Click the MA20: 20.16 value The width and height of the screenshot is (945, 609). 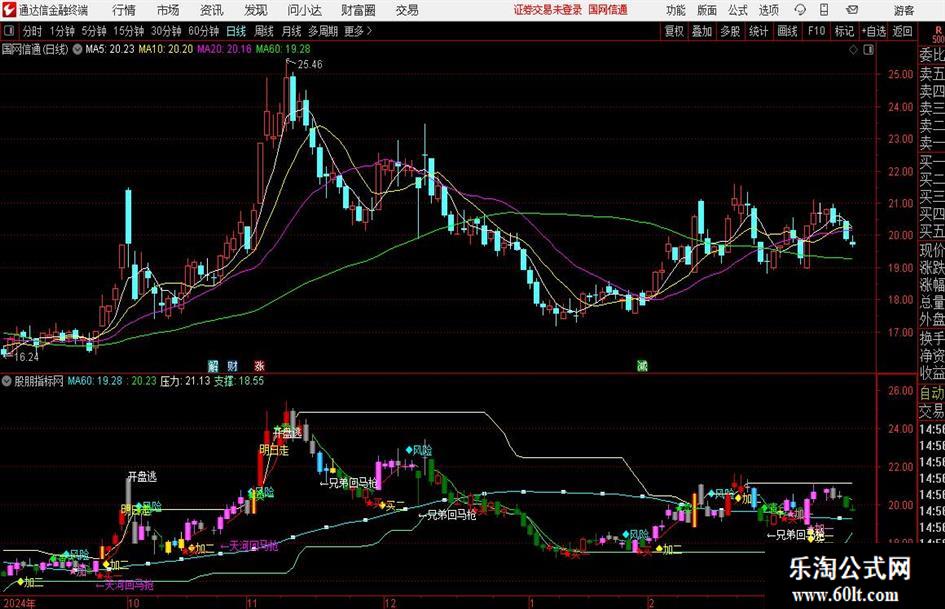click(224, 49)
